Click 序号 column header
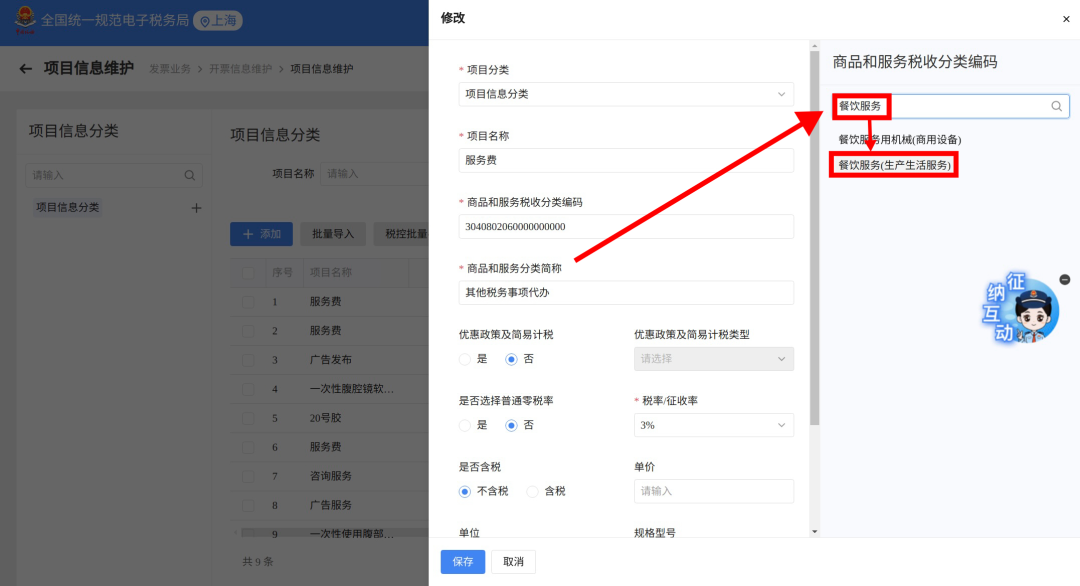The image size is (1080, 586). (x=282, y=273)
